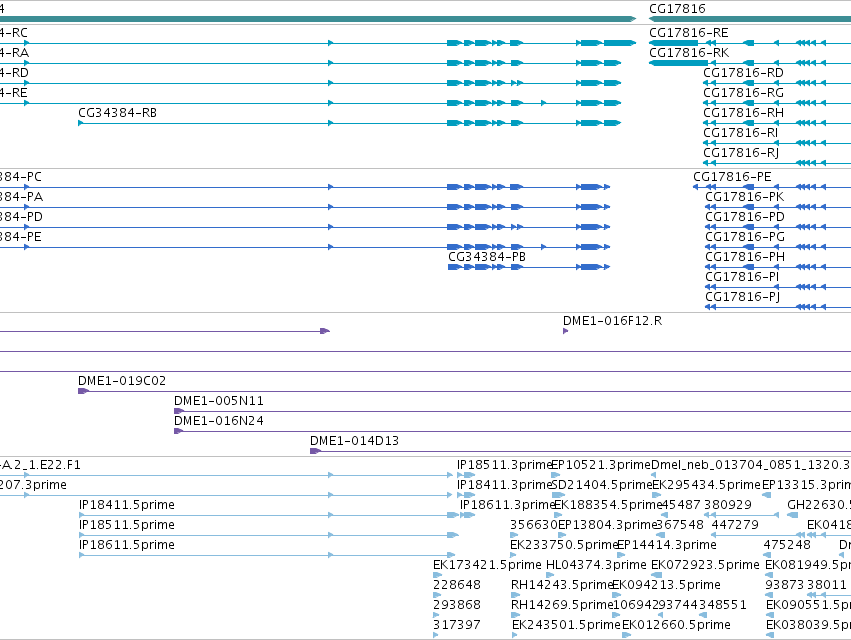Select the EP14414.3prime EST label

tap(667, 545)
